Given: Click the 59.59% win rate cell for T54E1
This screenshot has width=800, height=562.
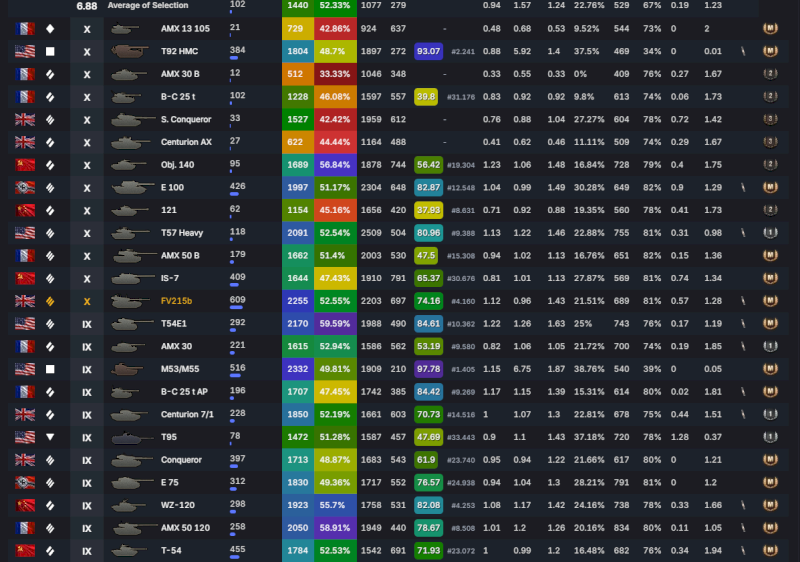Looking at the screenshot, I should tap(335, 324).
